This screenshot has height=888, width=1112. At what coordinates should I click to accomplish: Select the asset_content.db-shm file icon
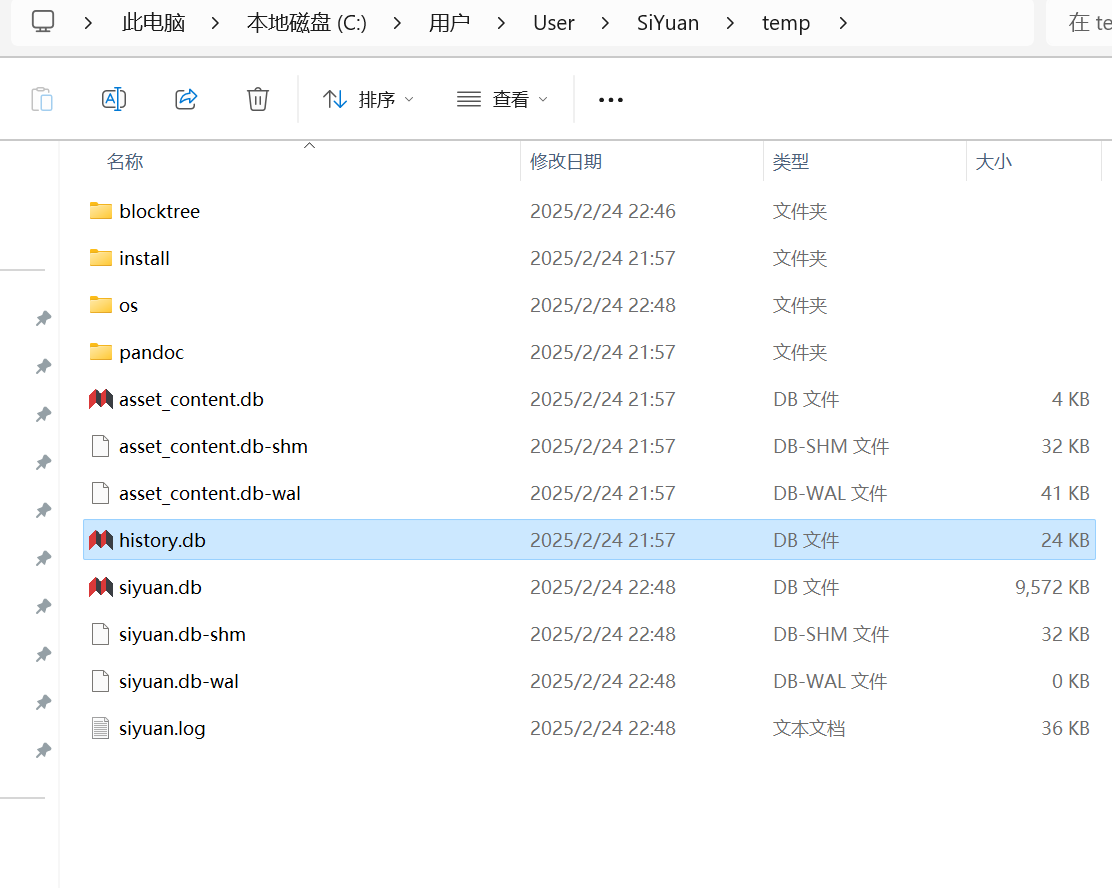pos(101,446)
